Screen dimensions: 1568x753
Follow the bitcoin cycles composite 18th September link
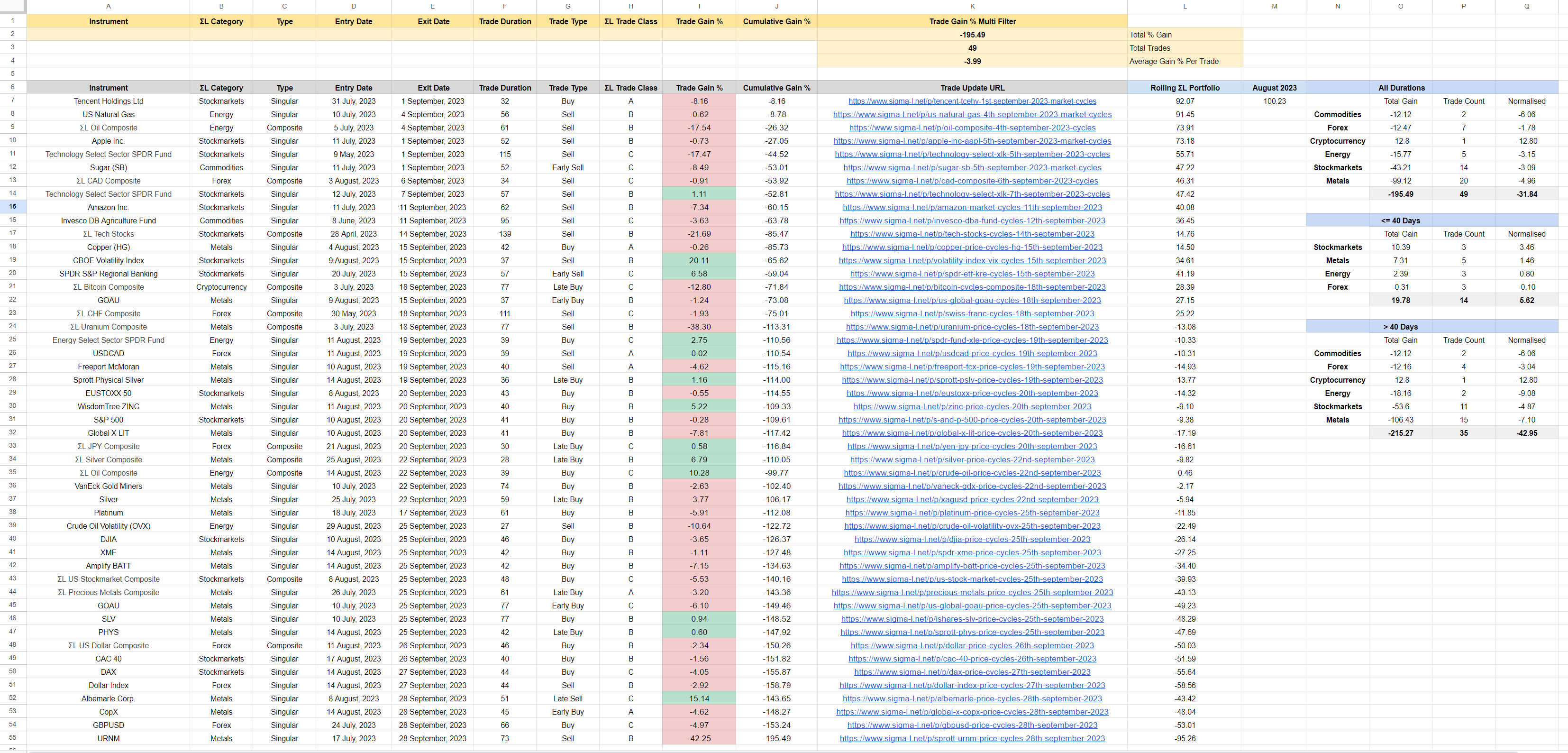tap(972, 287)
